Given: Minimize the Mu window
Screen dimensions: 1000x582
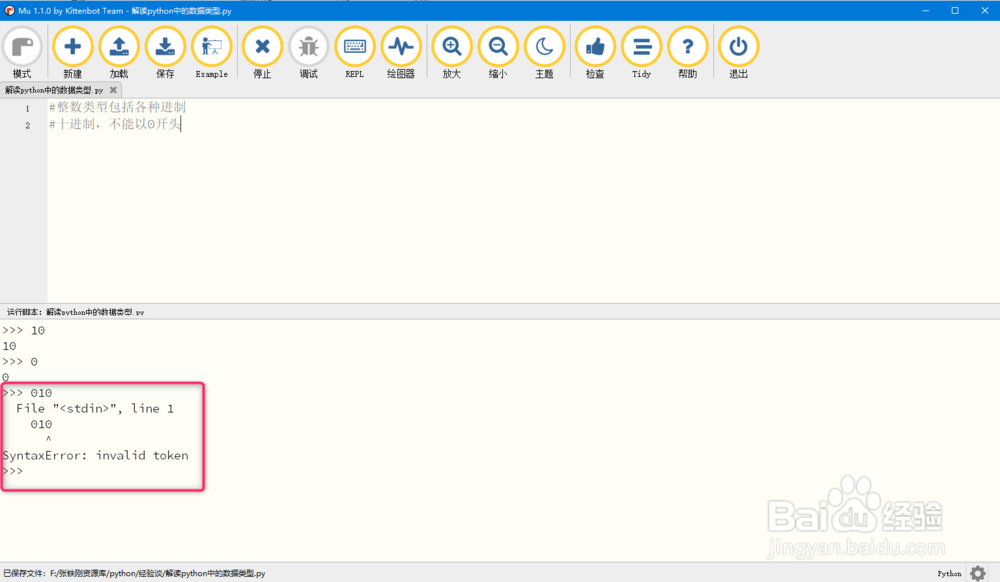Looking at the screenshot, I should click(925, 10).
